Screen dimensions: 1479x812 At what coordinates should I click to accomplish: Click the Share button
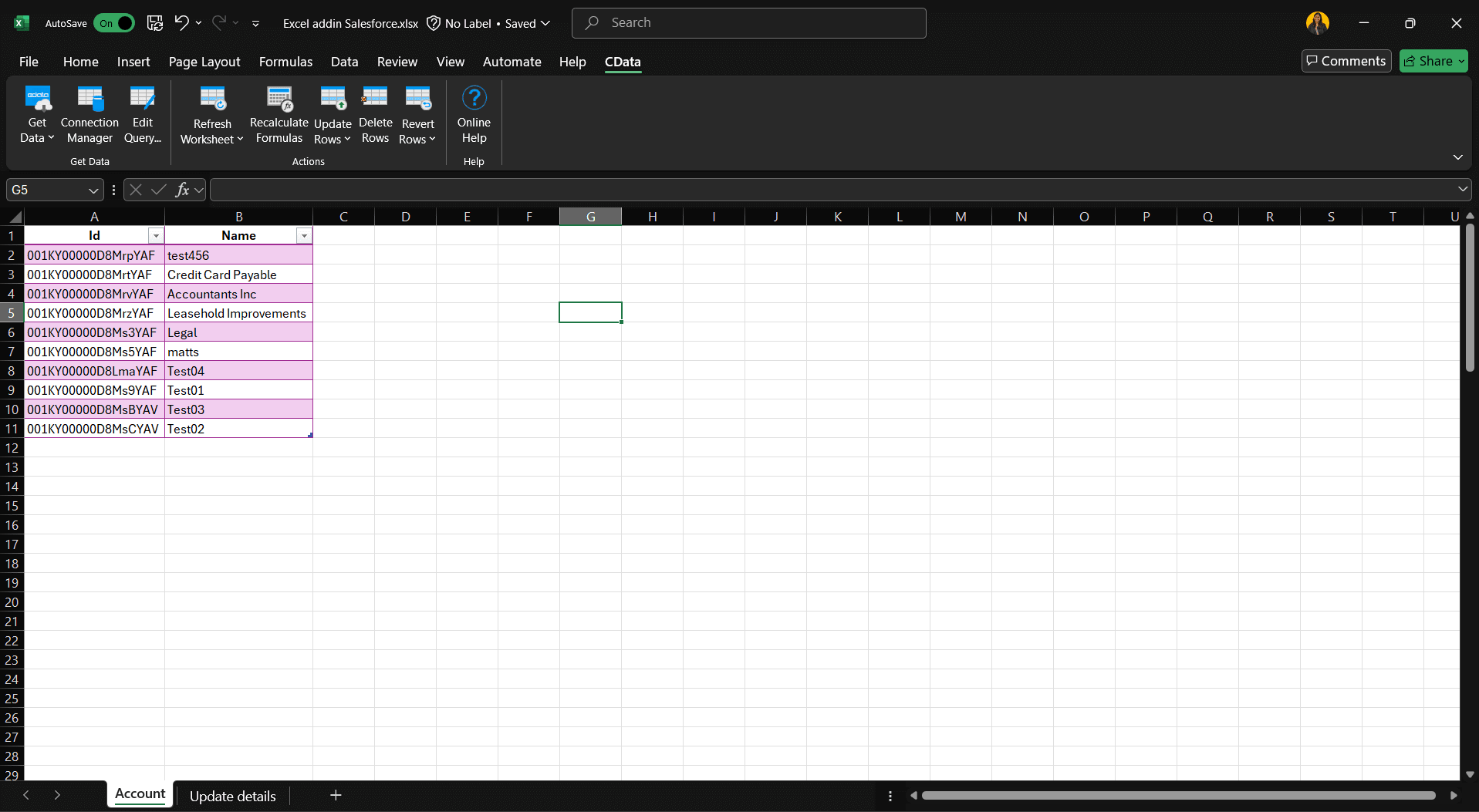[x=1433, y=61]
